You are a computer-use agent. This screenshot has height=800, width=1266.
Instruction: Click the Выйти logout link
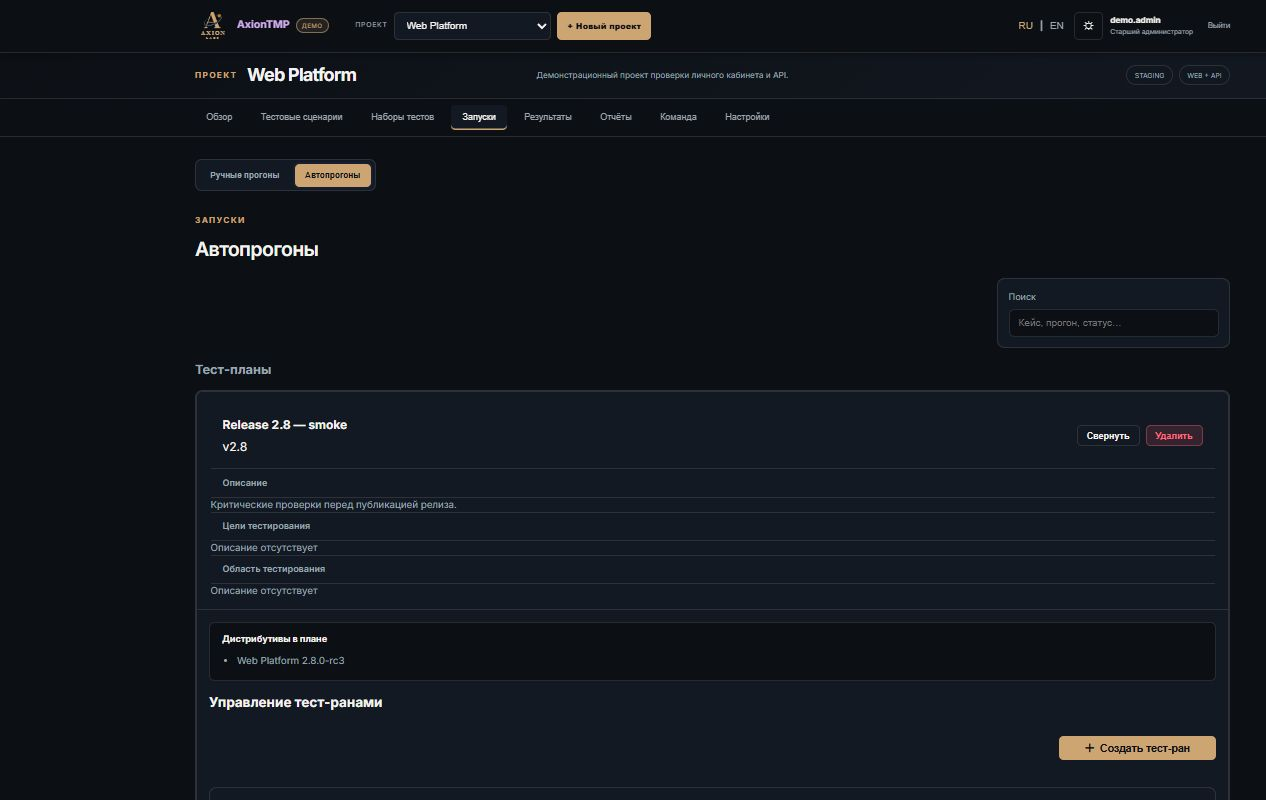[1219, 26]
